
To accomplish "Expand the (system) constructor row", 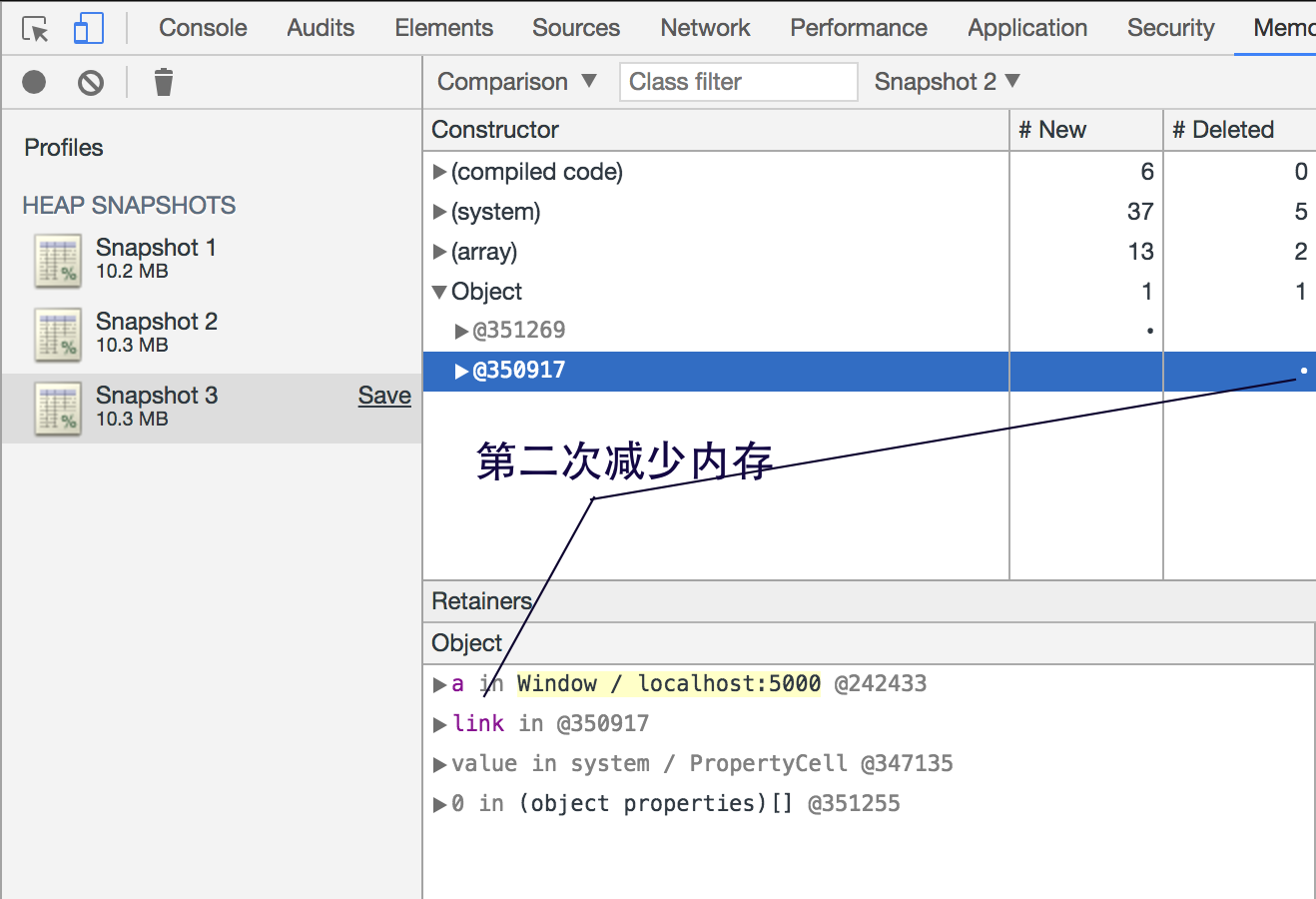I will [439, 212].
